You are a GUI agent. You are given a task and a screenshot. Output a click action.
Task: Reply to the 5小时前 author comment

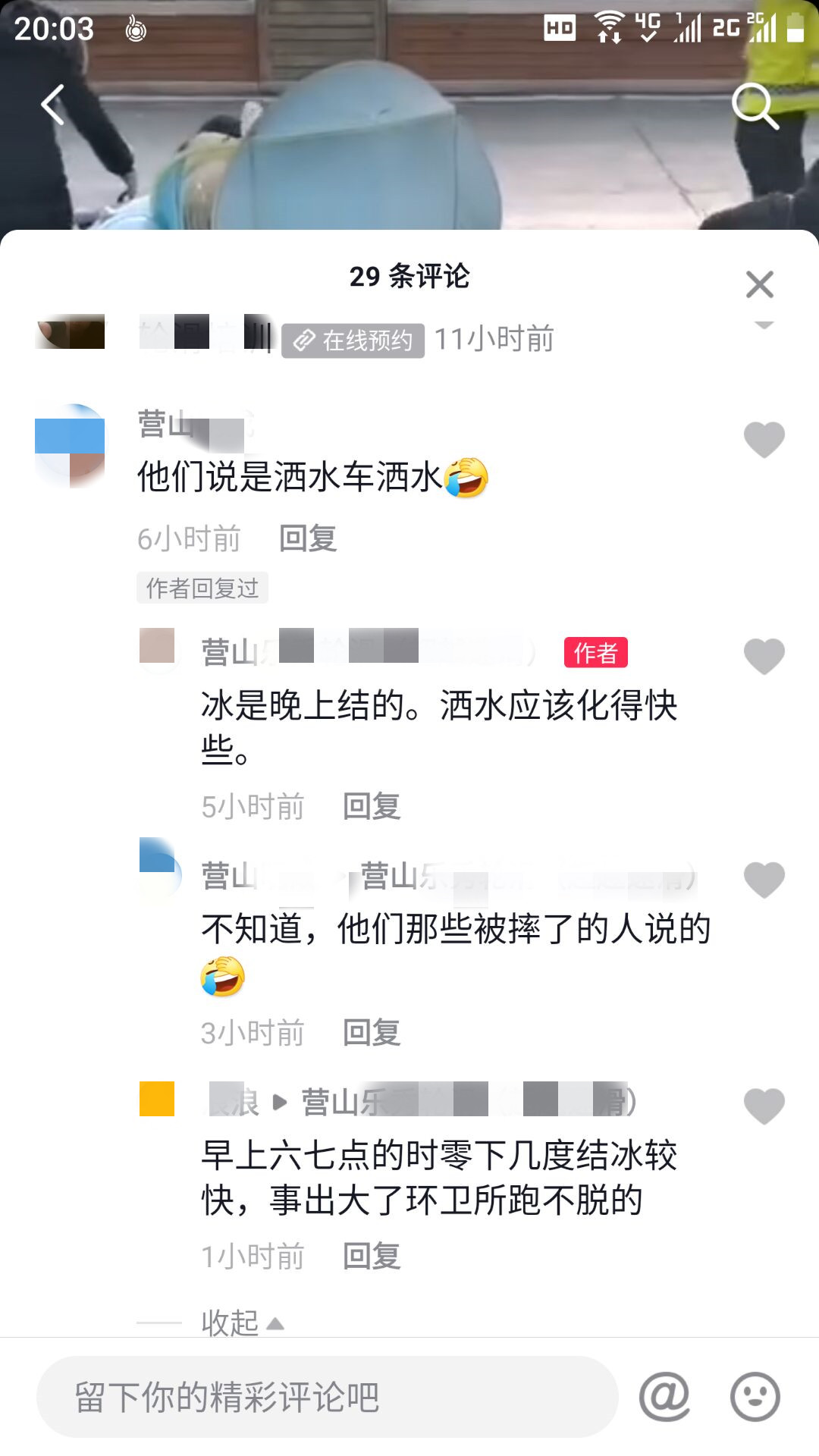pos(372,806)
